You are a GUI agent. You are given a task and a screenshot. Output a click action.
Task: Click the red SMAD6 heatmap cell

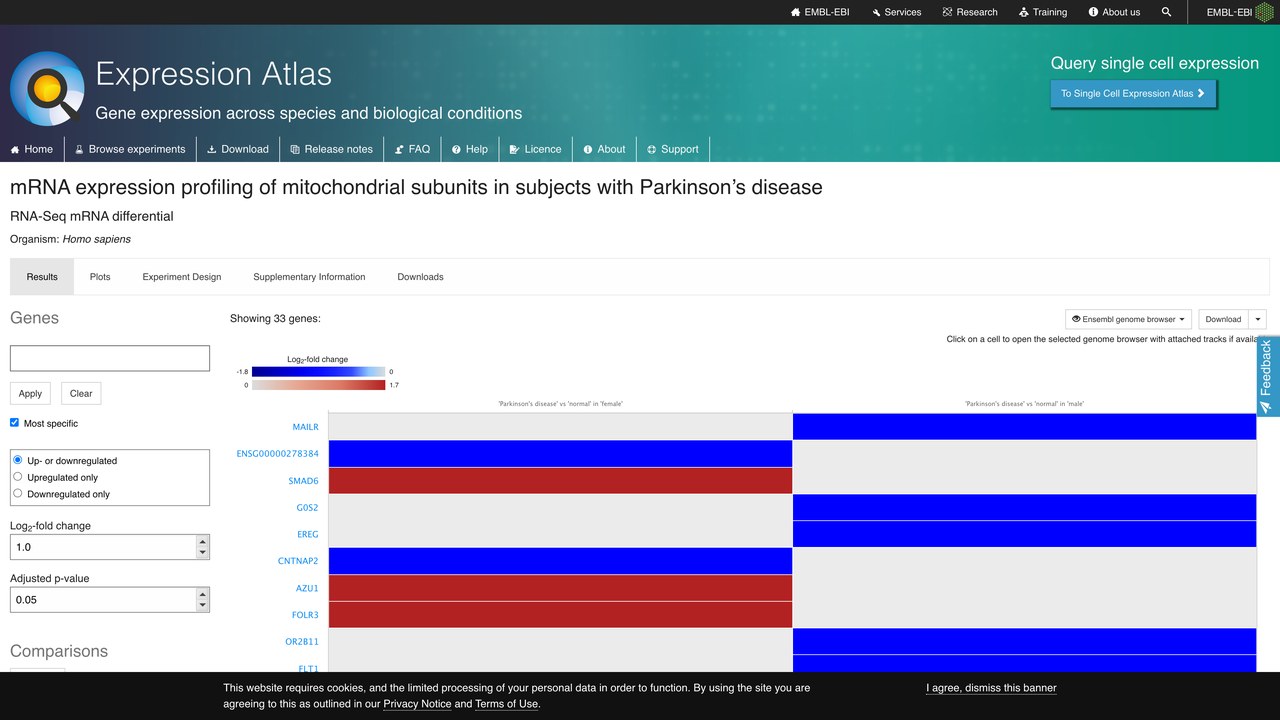(x=560, y=481)
